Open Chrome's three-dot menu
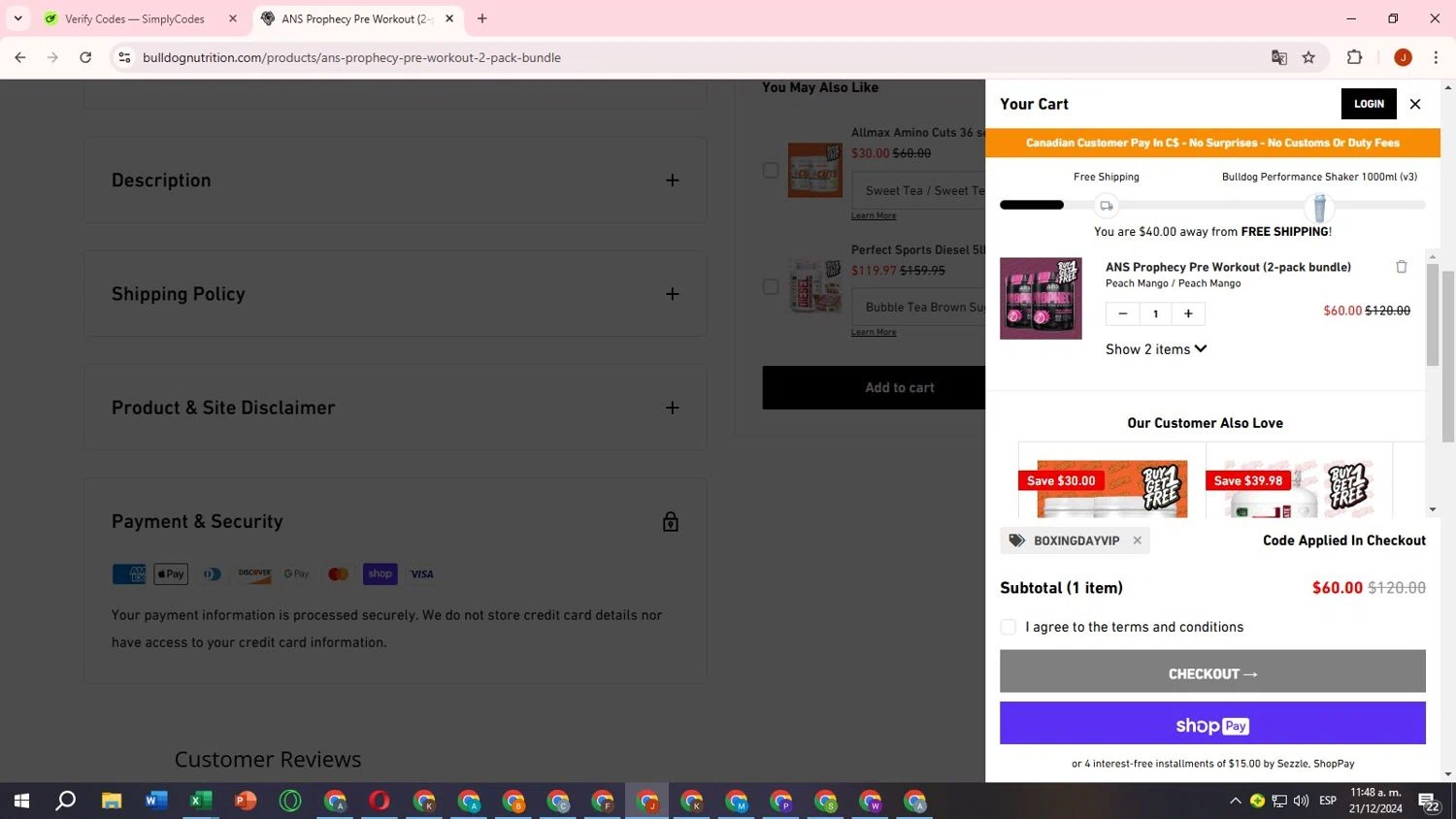The image size is (1456, 819). pyautogui.click(x=1436, y=57)
